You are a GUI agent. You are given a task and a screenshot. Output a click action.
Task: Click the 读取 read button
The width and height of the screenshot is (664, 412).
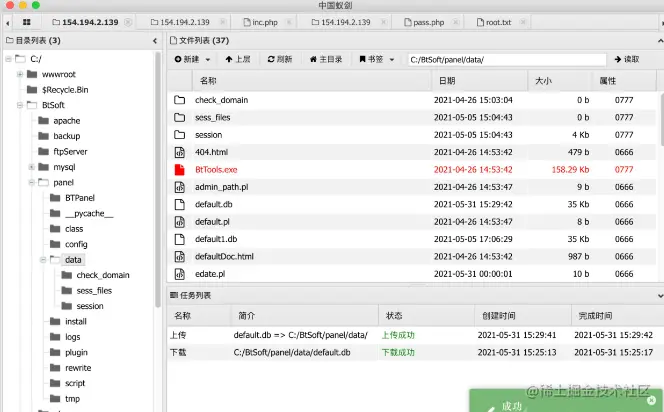click(x=627, y=59)
